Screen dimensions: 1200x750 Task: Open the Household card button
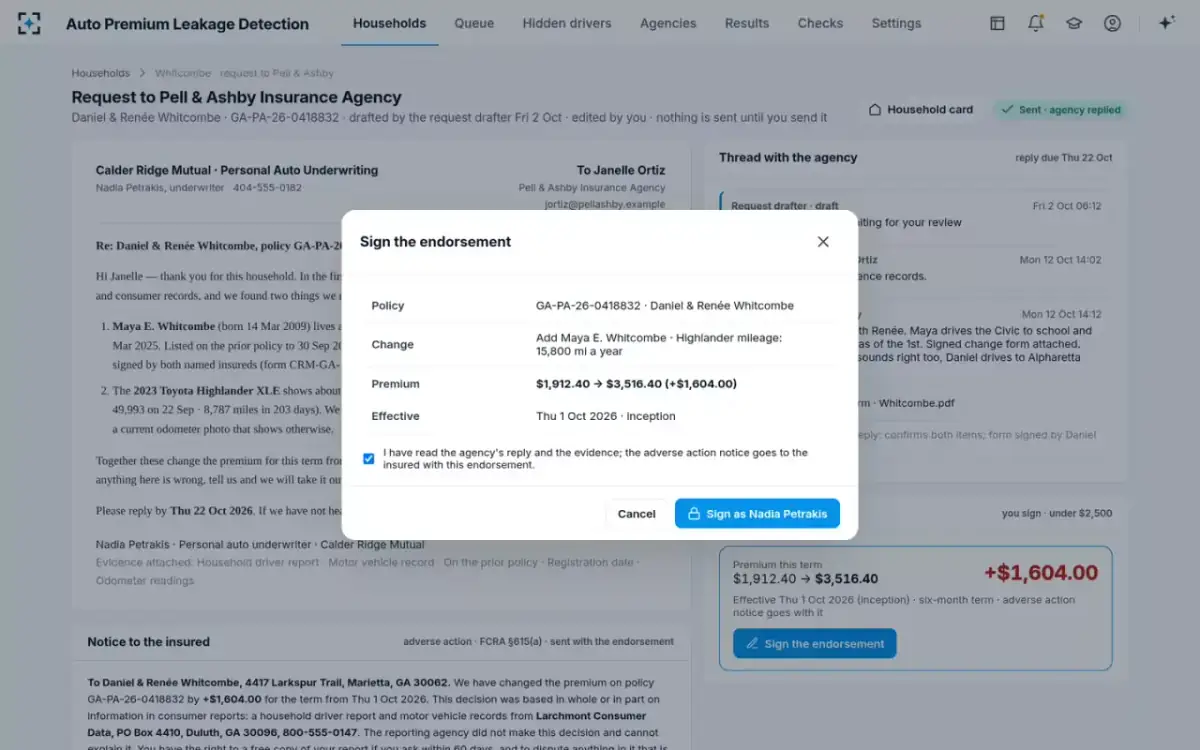coord(920,110)
